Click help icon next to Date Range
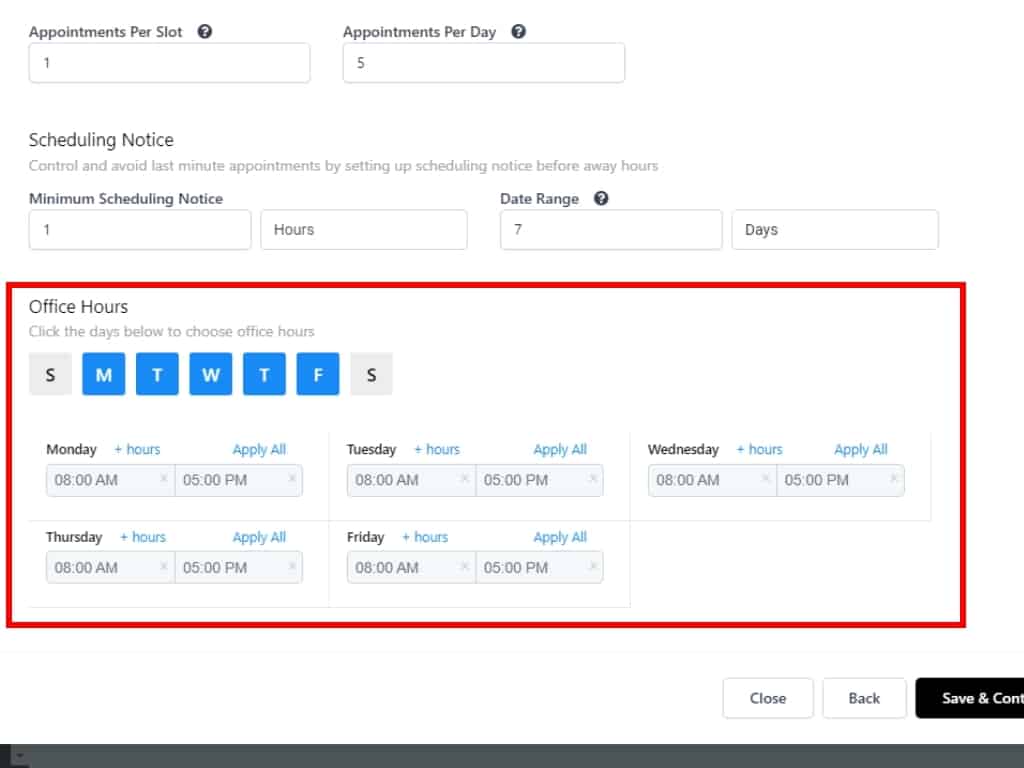 point(601,199)
